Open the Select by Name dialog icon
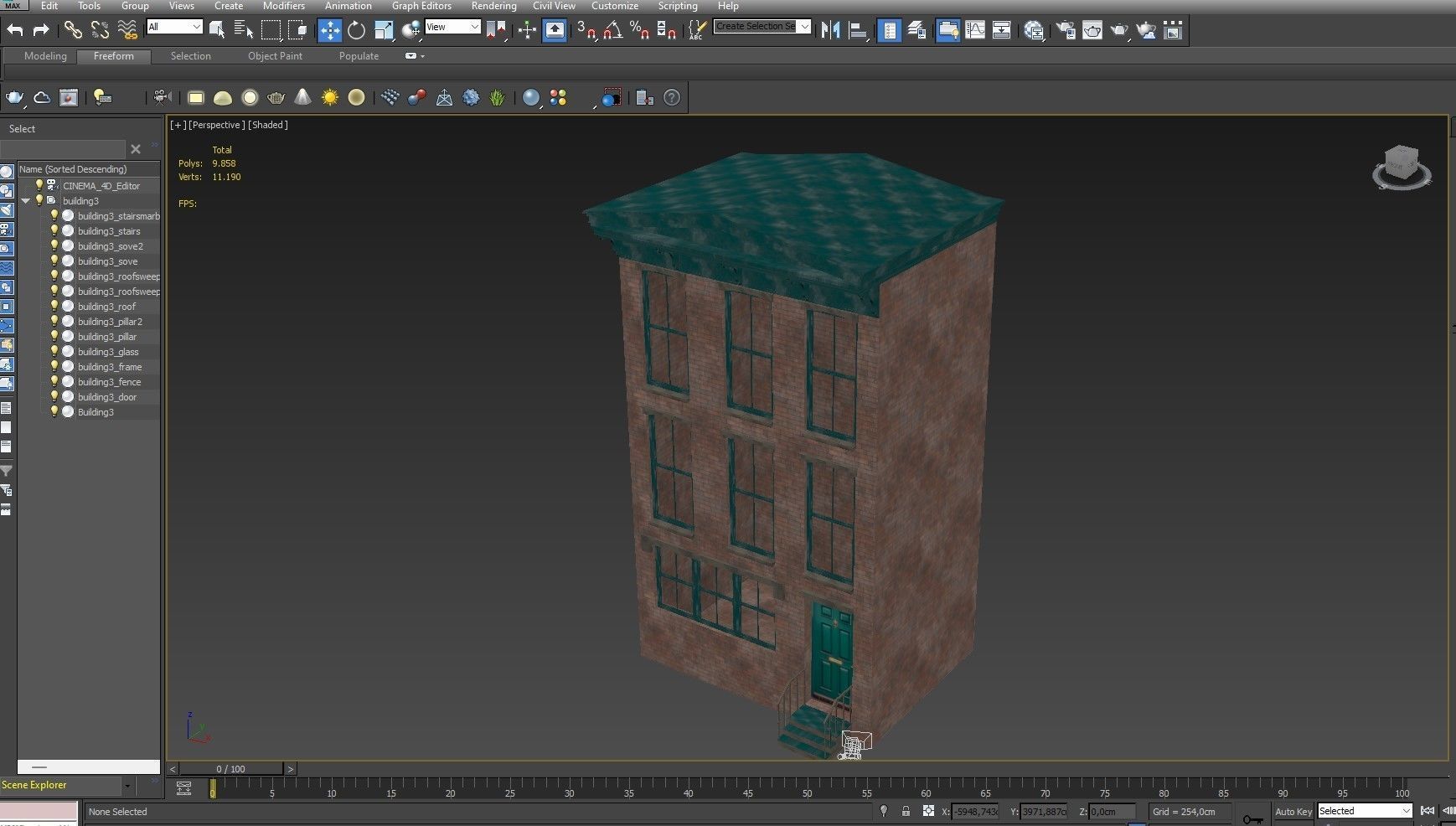The width and height of the screenshot is (1456, 826). (x=244, y=30)
